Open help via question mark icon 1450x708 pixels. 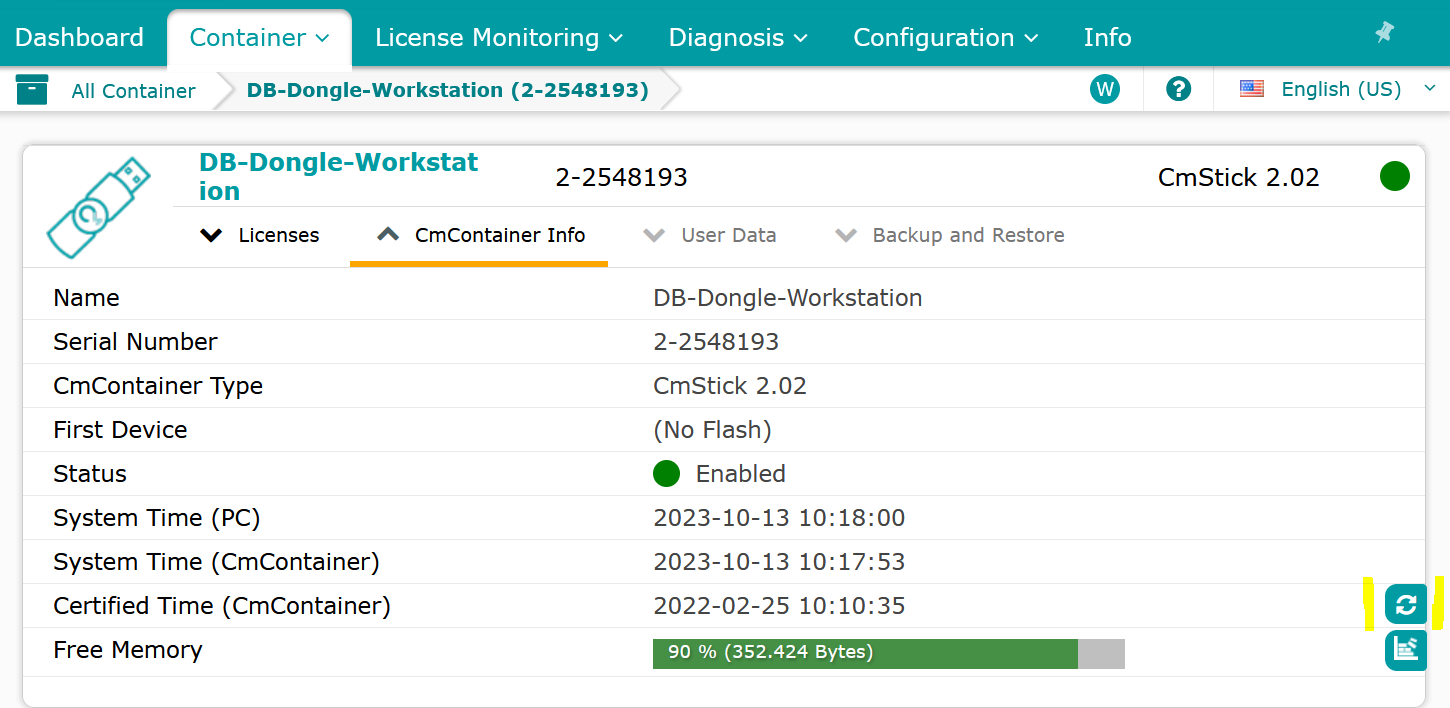point(1178,90)
